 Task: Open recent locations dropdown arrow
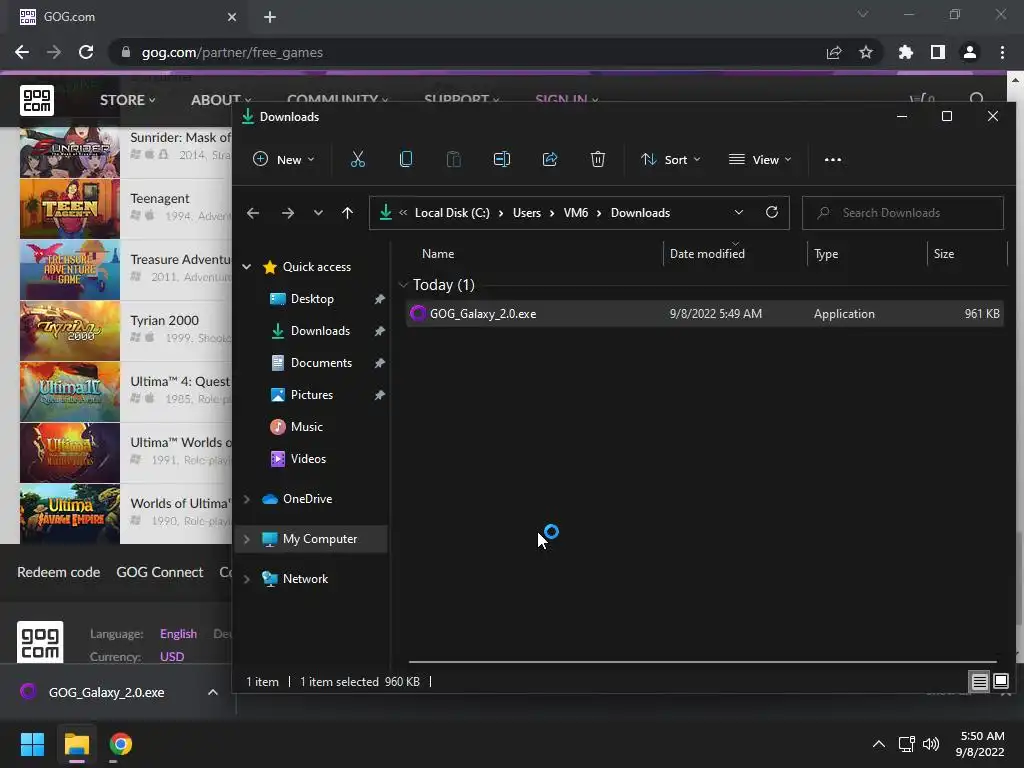[318, 213]
